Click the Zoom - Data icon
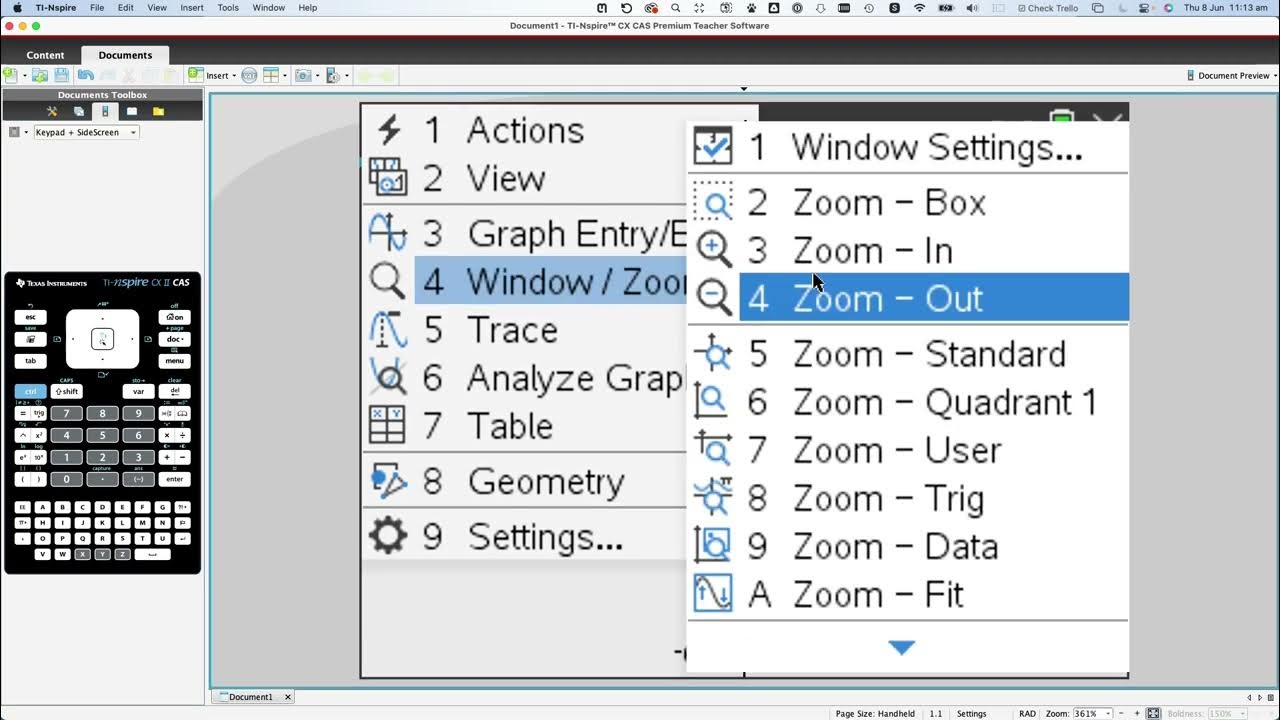The height and width of the screenshot is (720, 1280). tap(713, 546)
